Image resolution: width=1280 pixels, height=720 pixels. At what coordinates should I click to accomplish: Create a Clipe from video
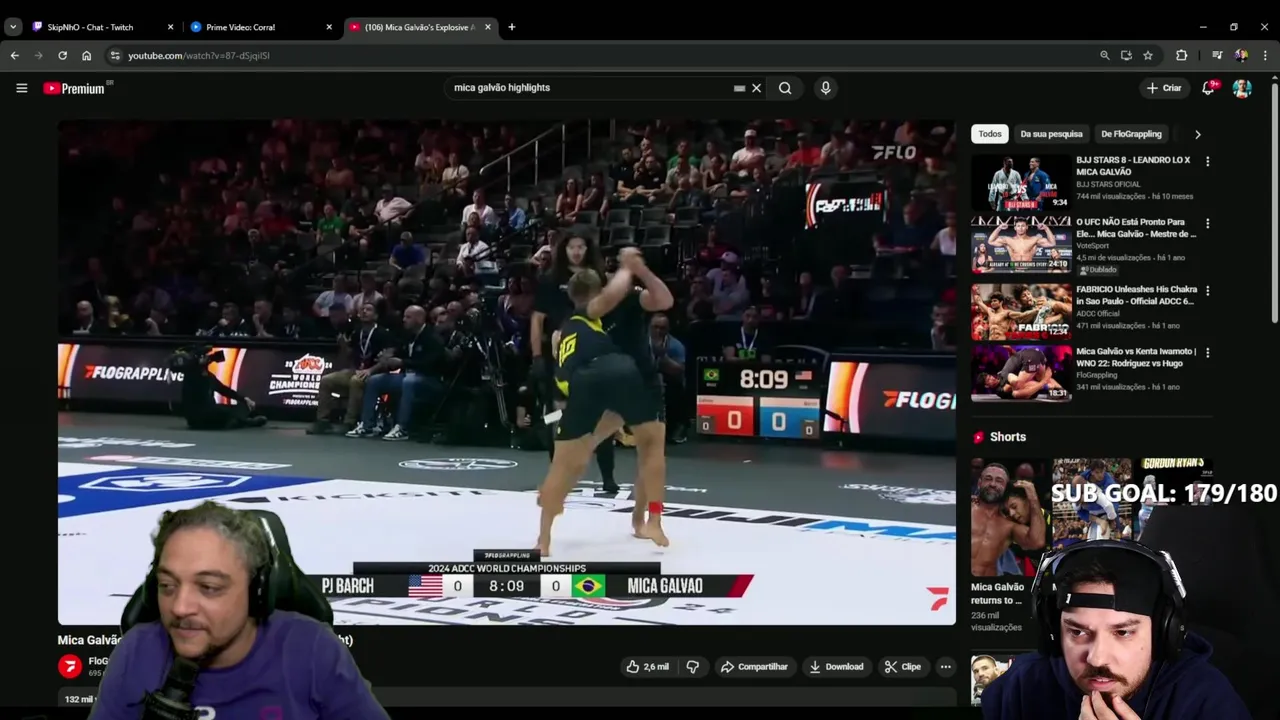[902, 667]
